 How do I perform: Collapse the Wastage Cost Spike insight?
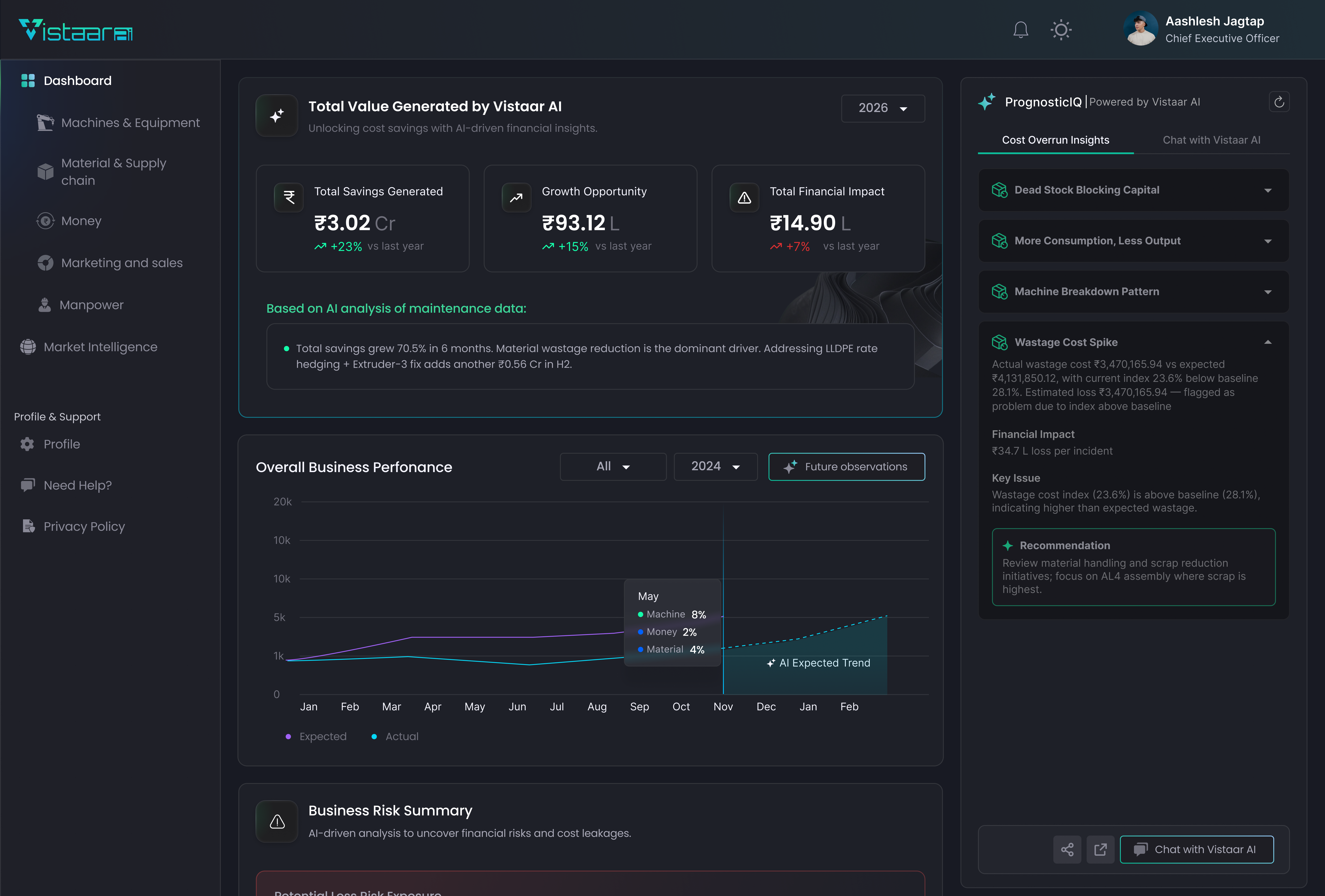(x=1268, y=342)
